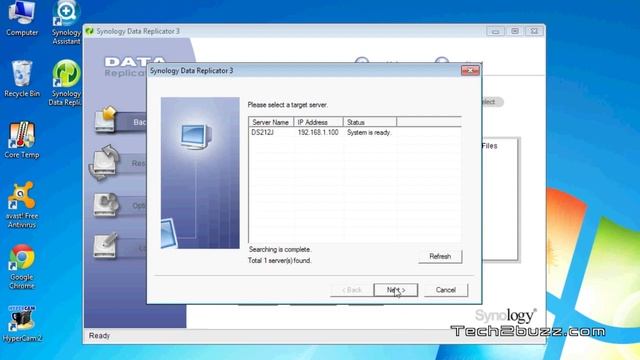Minimize the main Data Replicator window
Viewport: 640px width, 360px height.
click(495, 31)
